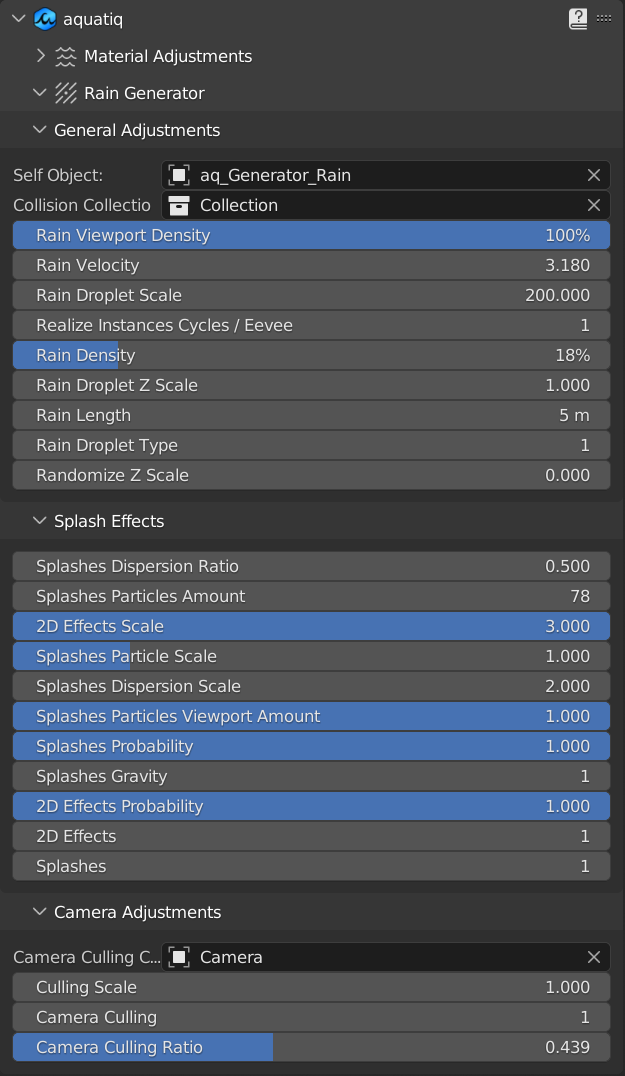Click the aquatiq logo icon

coord(44,19)
